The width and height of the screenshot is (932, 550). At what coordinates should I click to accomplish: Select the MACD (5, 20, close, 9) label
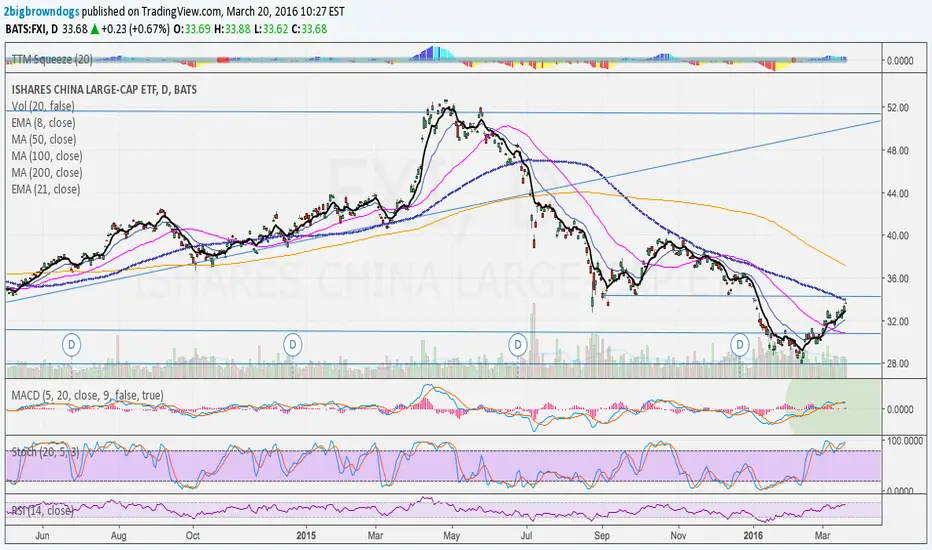point(87,395)
